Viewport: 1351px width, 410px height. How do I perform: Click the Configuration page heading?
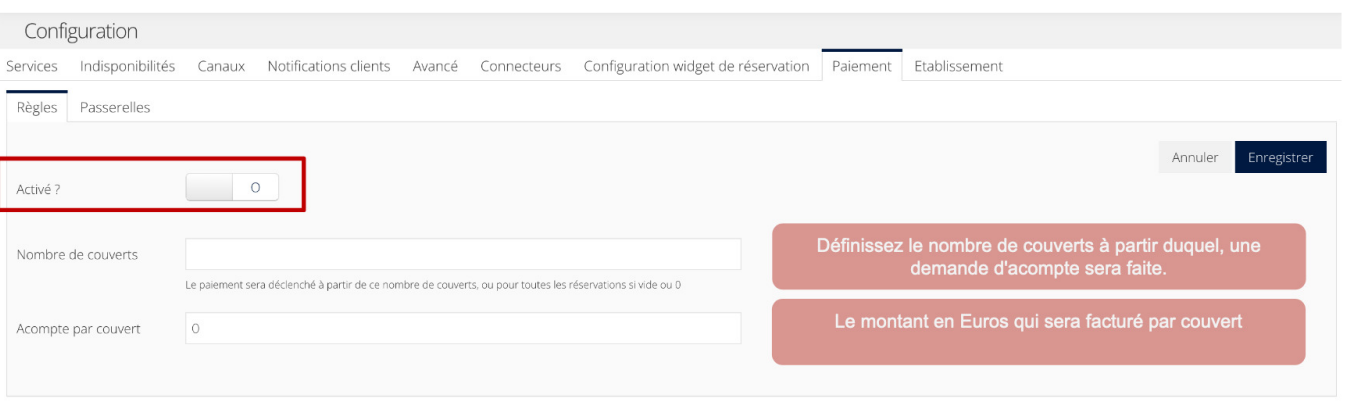tap(81, 31)
